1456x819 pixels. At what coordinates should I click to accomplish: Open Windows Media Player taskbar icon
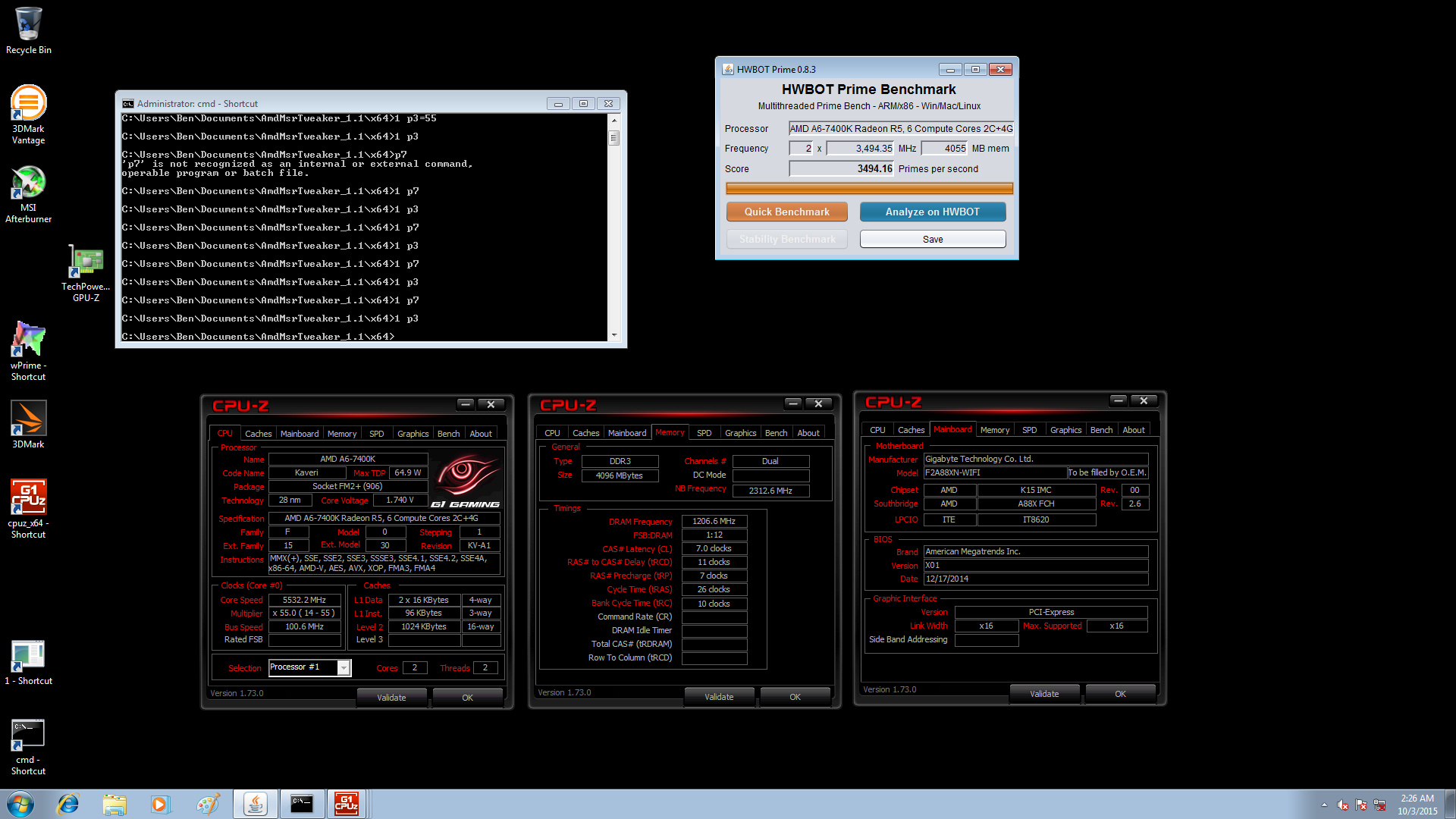click(x=160, y=804)
